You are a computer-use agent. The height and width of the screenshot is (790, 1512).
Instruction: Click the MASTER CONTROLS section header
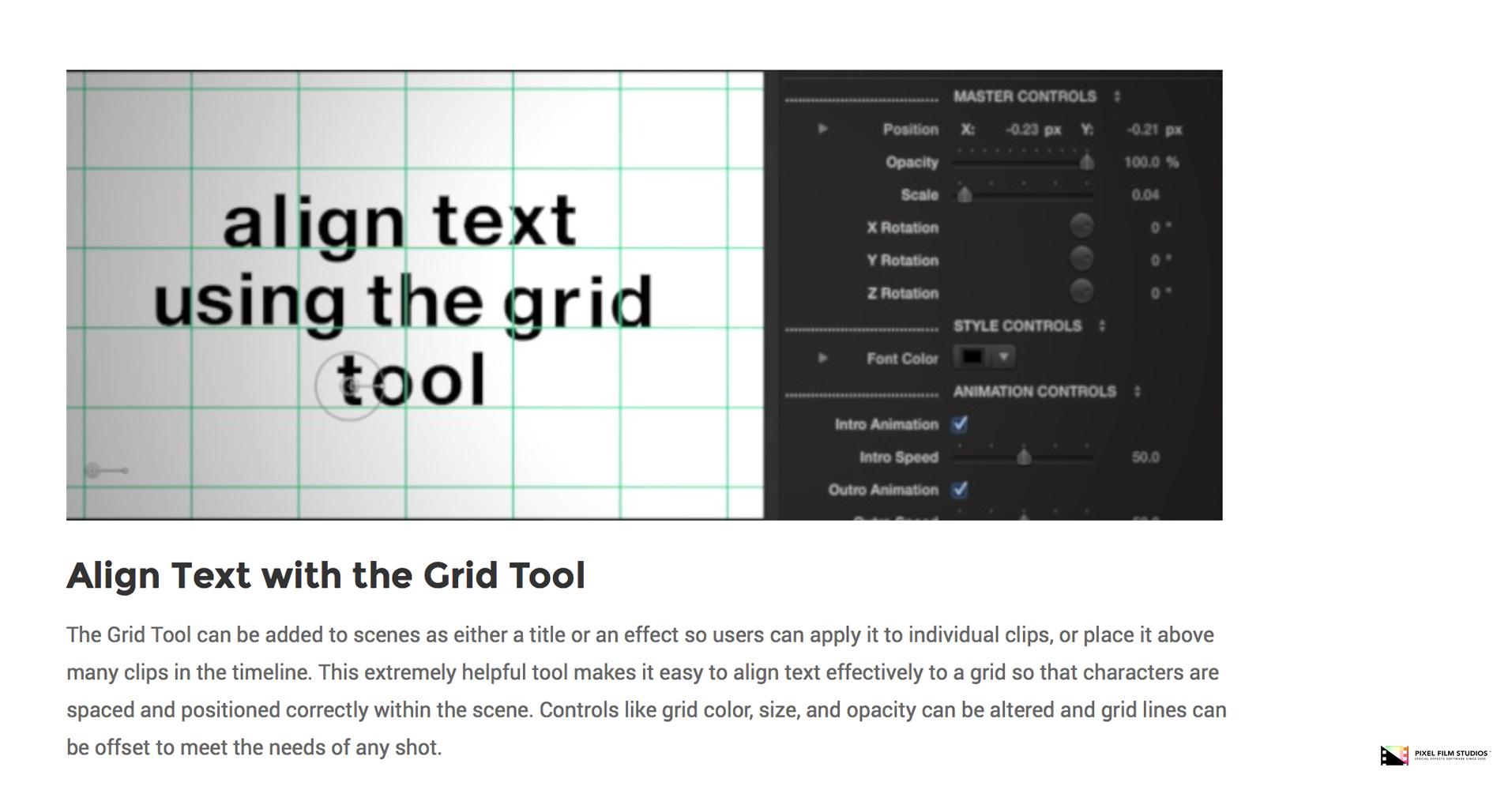[x=1025, y=96]
